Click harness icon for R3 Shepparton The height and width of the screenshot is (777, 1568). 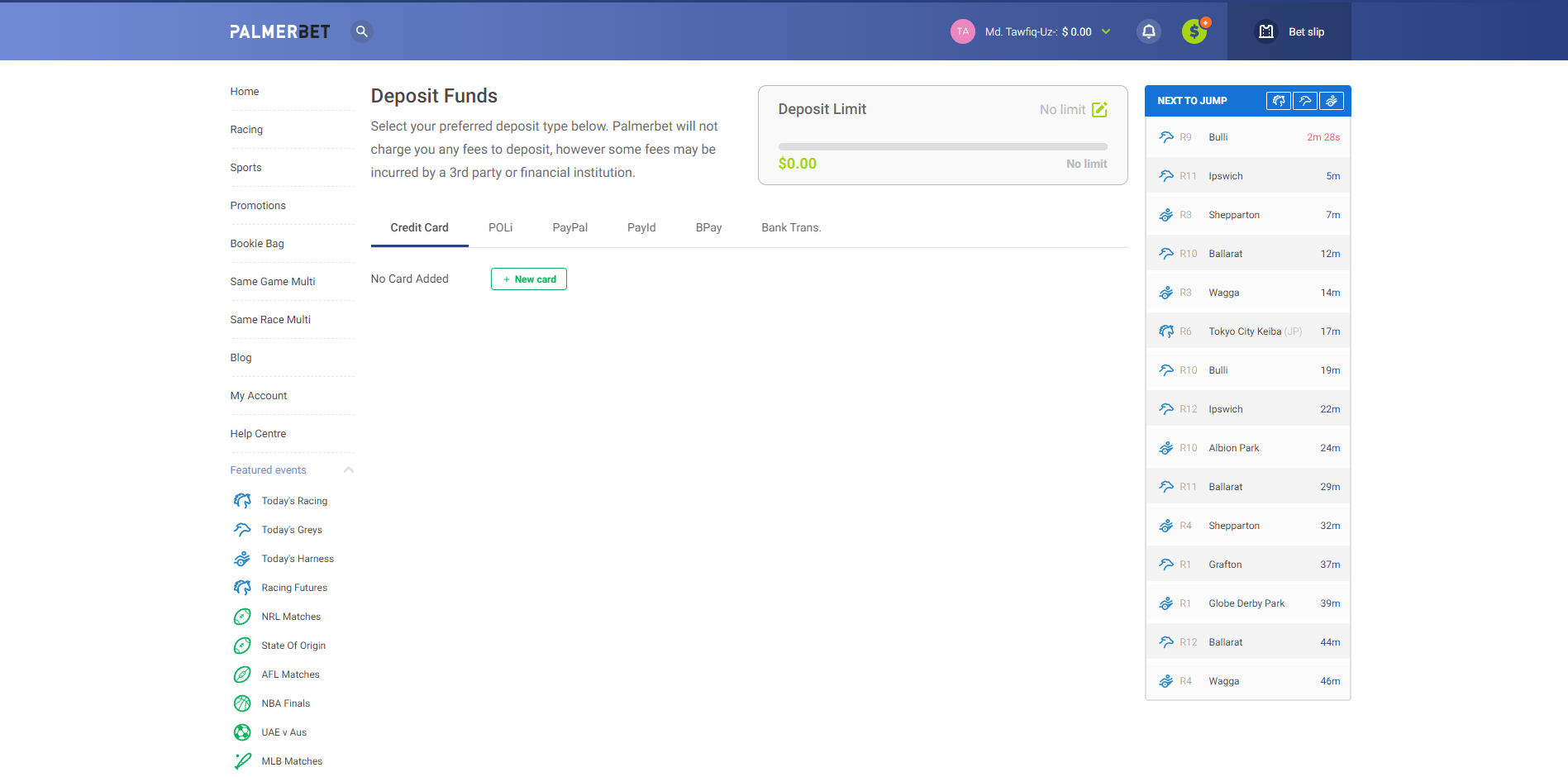tap(1166, 215)
